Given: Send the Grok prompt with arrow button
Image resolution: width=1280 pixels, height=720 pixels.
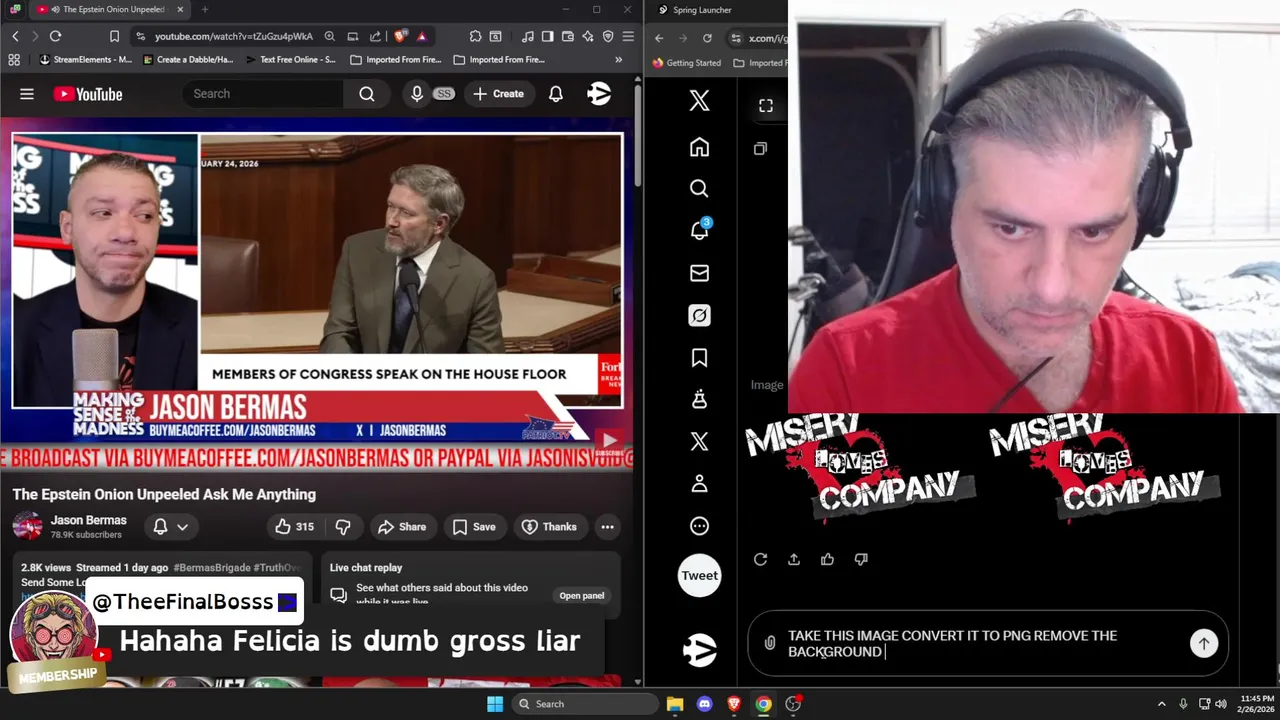Looking at the screenshot, I should (1204, 644).
